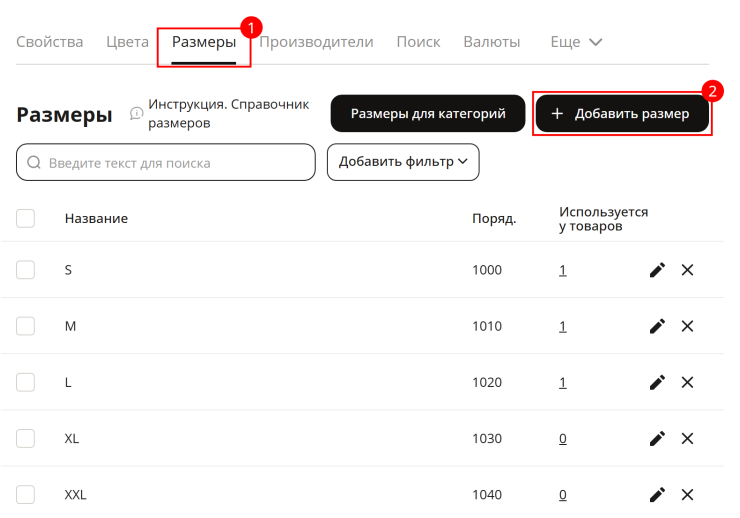Screen dimensions: 740x518
Task: Edit the L size row
Action: click(657, 382)
